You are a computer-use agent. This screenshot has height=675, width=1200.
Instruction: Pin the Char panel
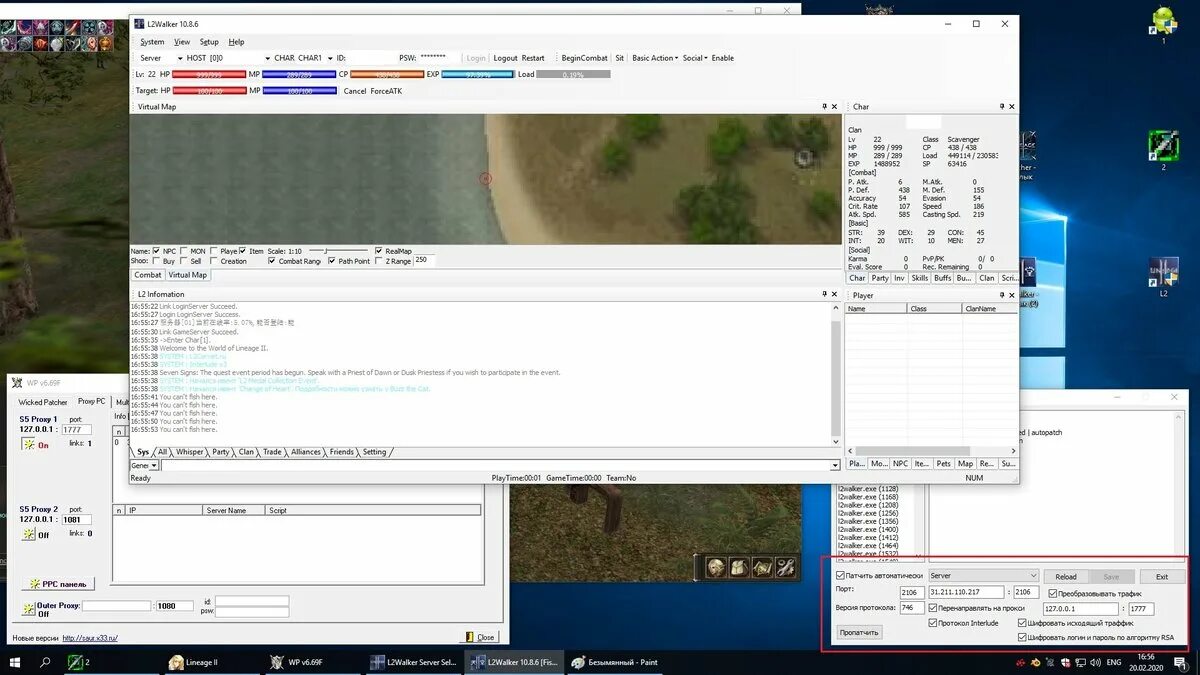click(x=1001, y=106)
